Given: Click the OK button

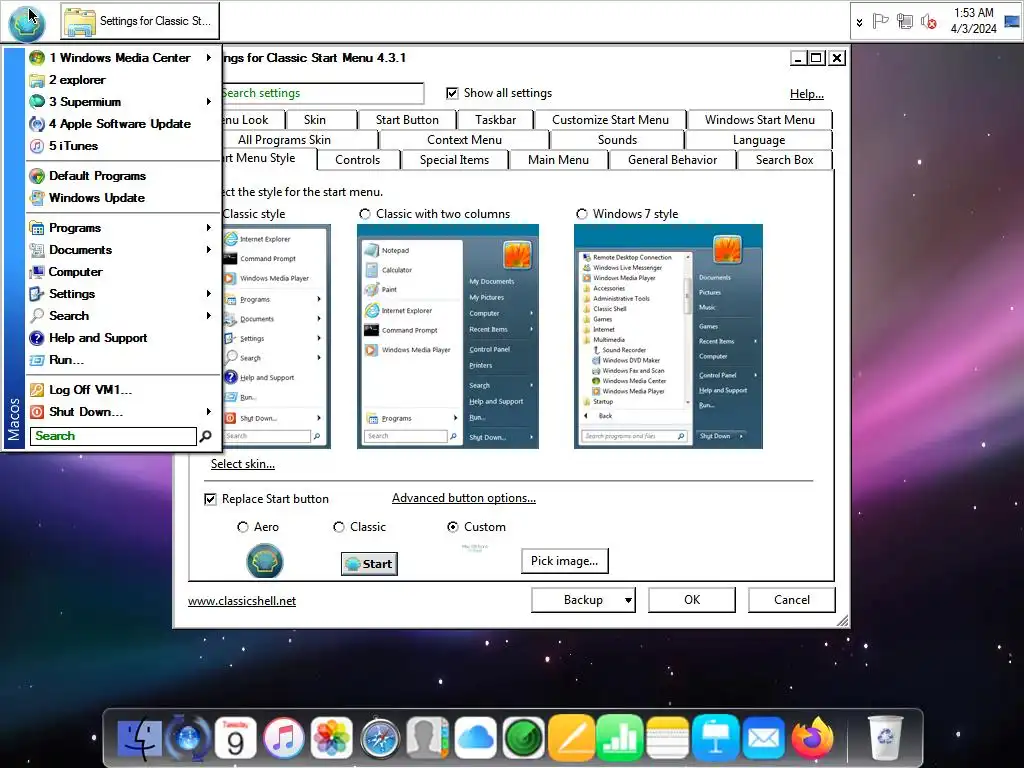Looking at the screenshot, I should coord(692,600).
